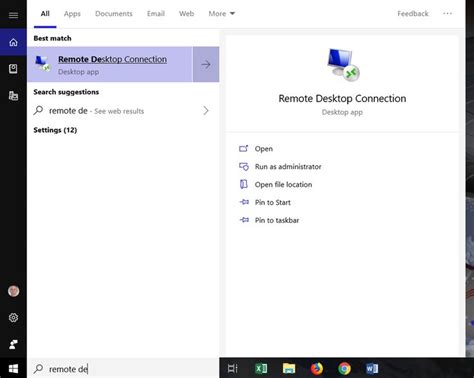Click the large Remote Desktop Connection icon
The image size is (474, 378).
(x=343, y=65)
